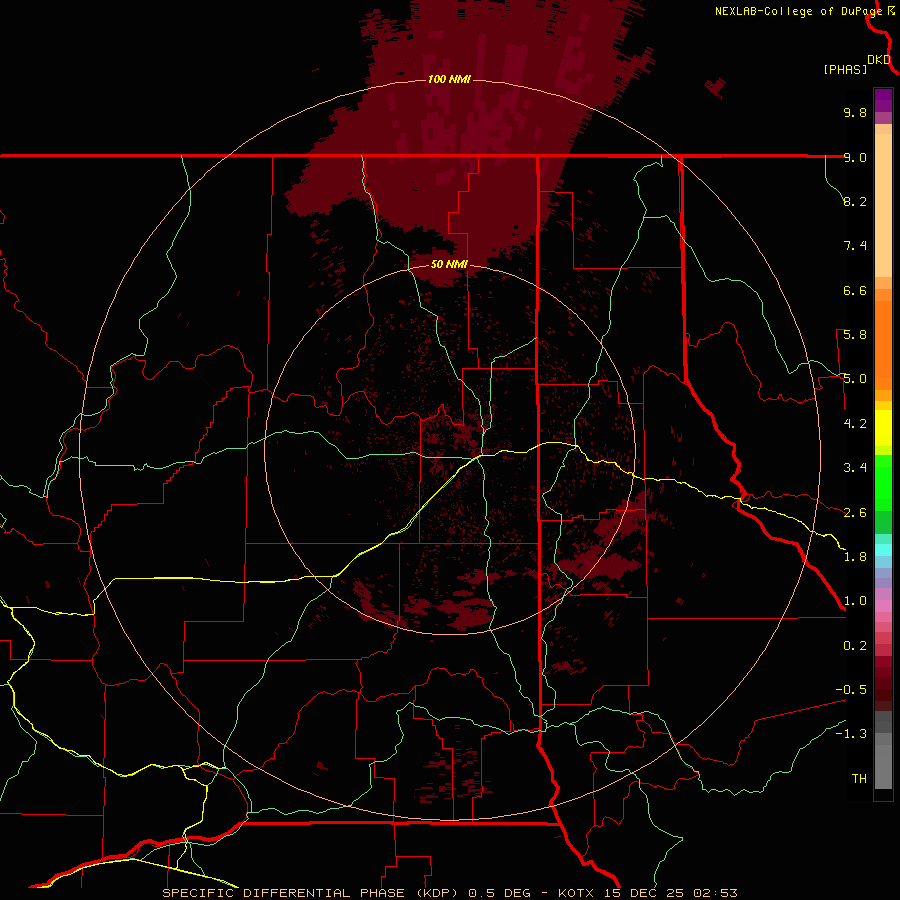Pick the yellow segment of the color bar

click(883, 428)
